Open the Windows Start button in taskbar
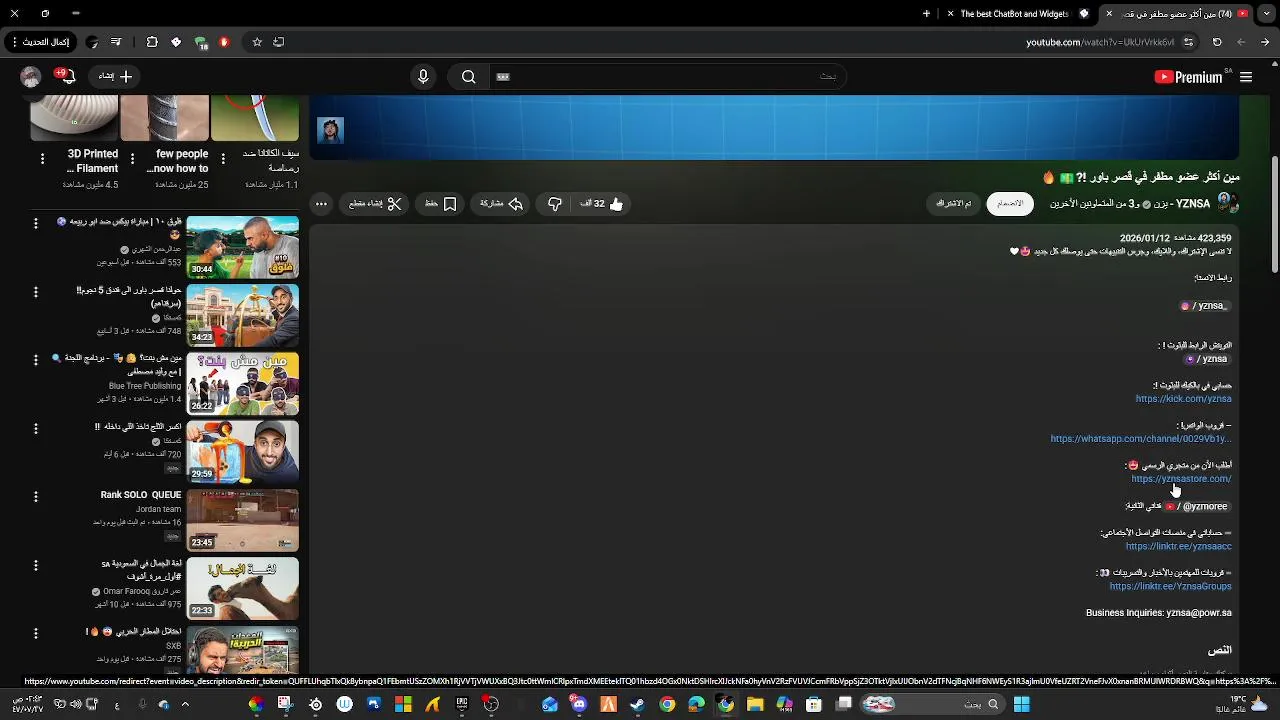The image size is (1280, 720). pyautogui.click(x=1021, y=704)
